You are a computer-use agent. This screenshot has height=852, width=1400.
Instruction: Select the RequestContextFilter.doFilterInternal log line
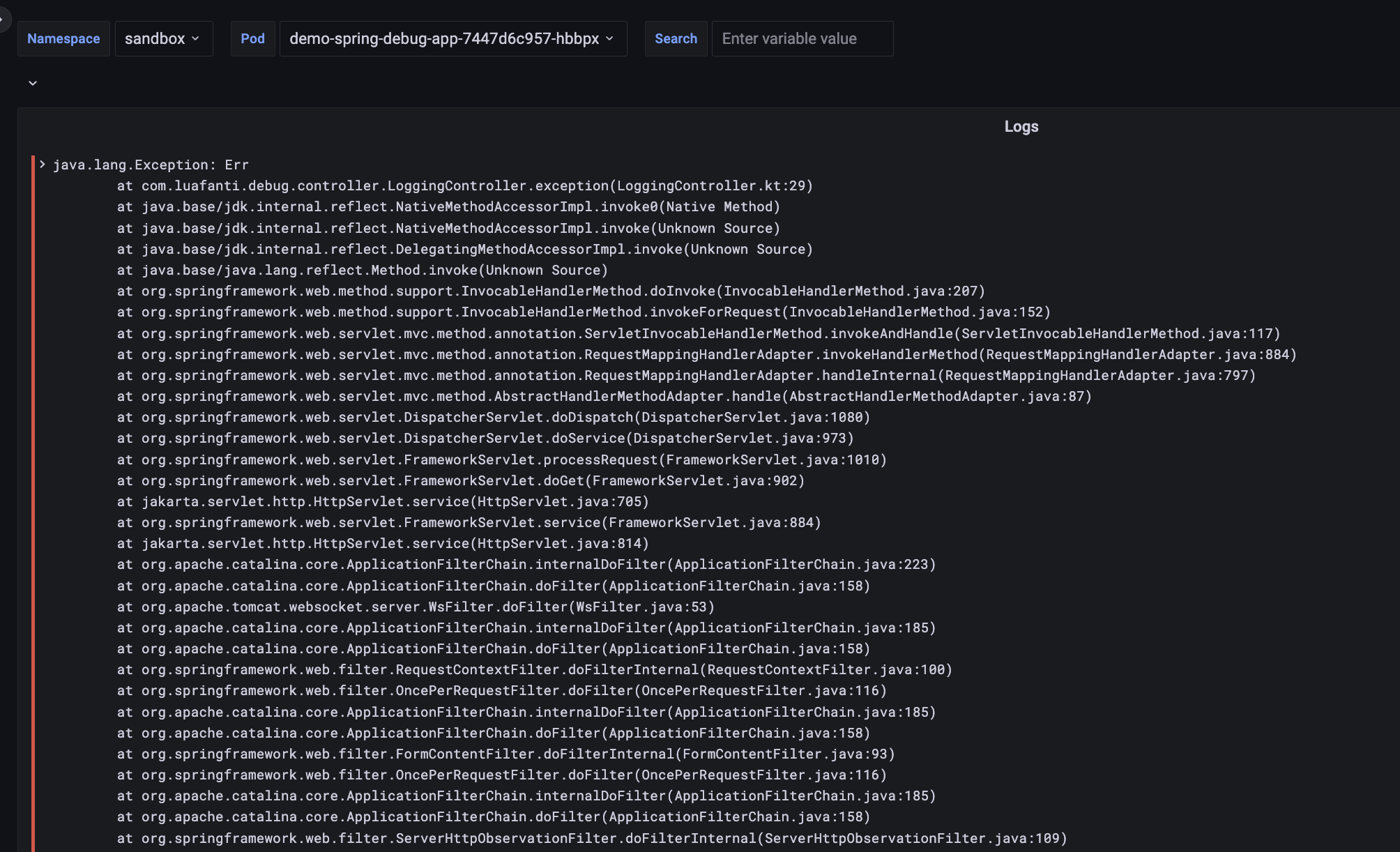(x=534, y=669)
